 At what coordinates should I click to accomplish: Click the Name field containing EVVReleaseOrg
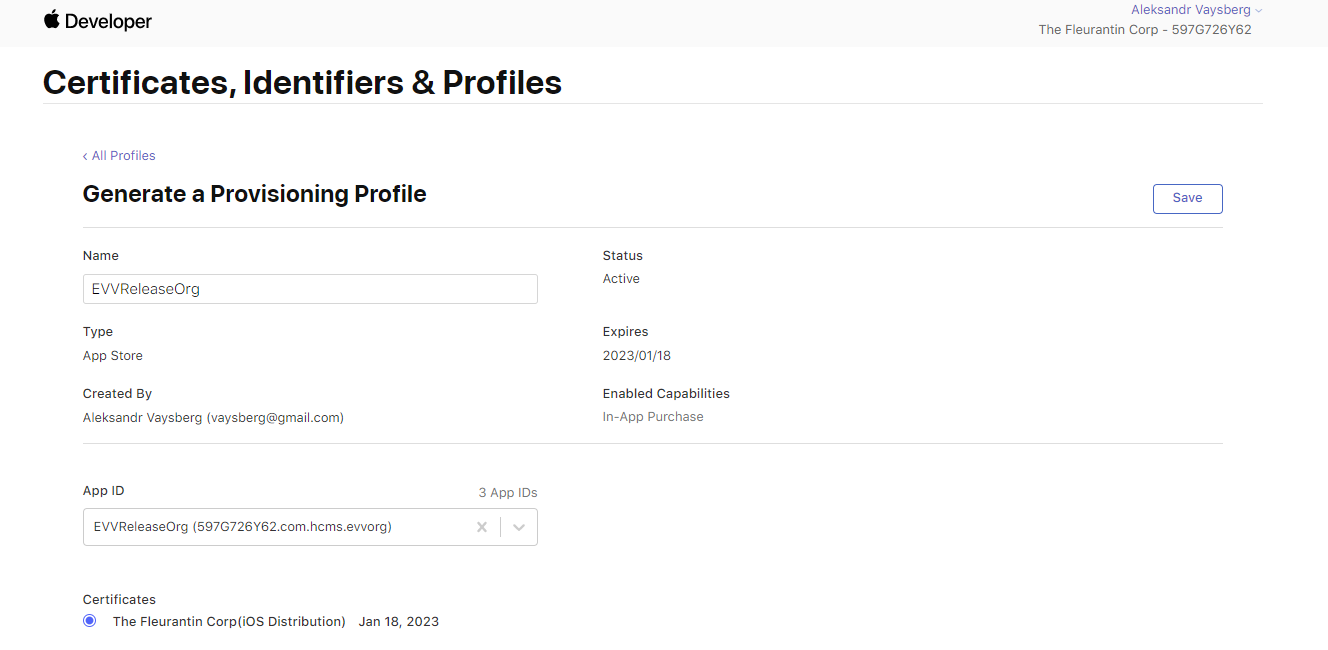click(x=310, y=289)
